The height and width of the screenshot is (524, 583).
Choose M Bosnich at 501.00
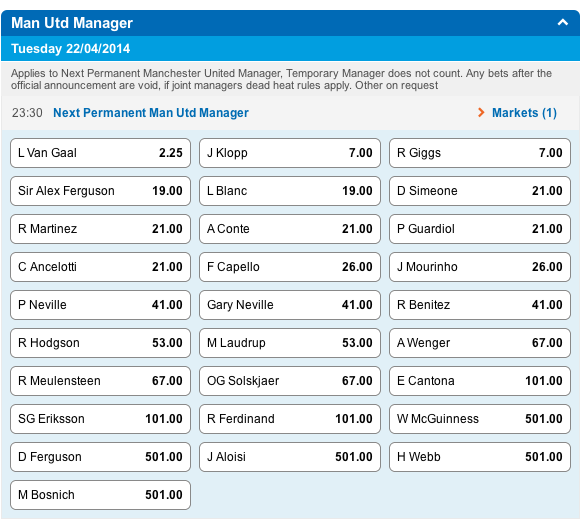100,495
